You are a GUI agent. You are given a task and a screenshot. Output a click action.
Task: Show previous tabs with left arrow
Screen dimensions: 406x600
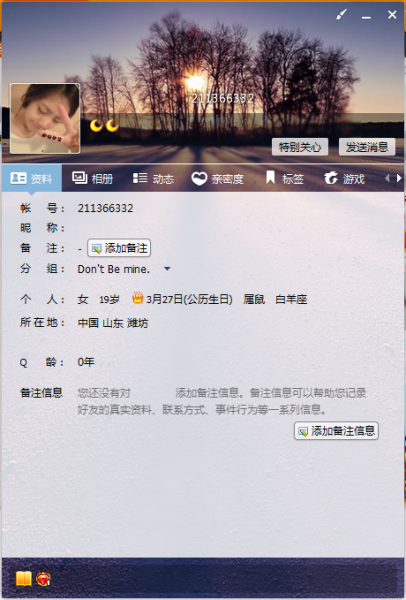point(387,178)
